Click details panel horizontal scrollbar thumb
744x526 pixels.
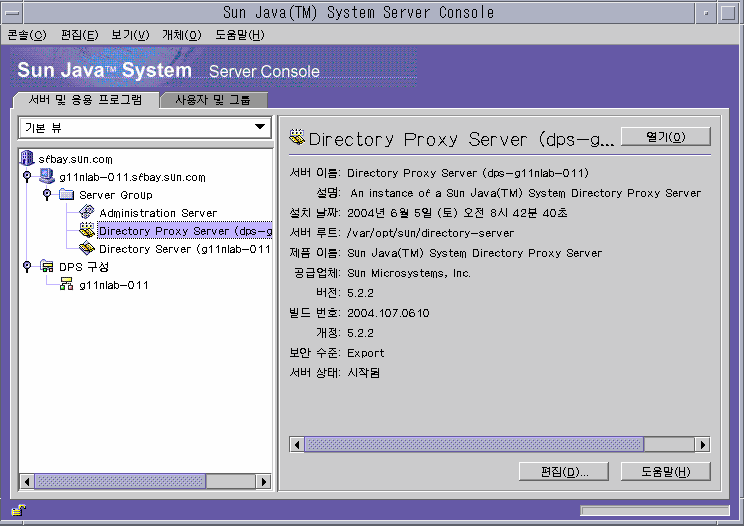[x=474, y=444]
